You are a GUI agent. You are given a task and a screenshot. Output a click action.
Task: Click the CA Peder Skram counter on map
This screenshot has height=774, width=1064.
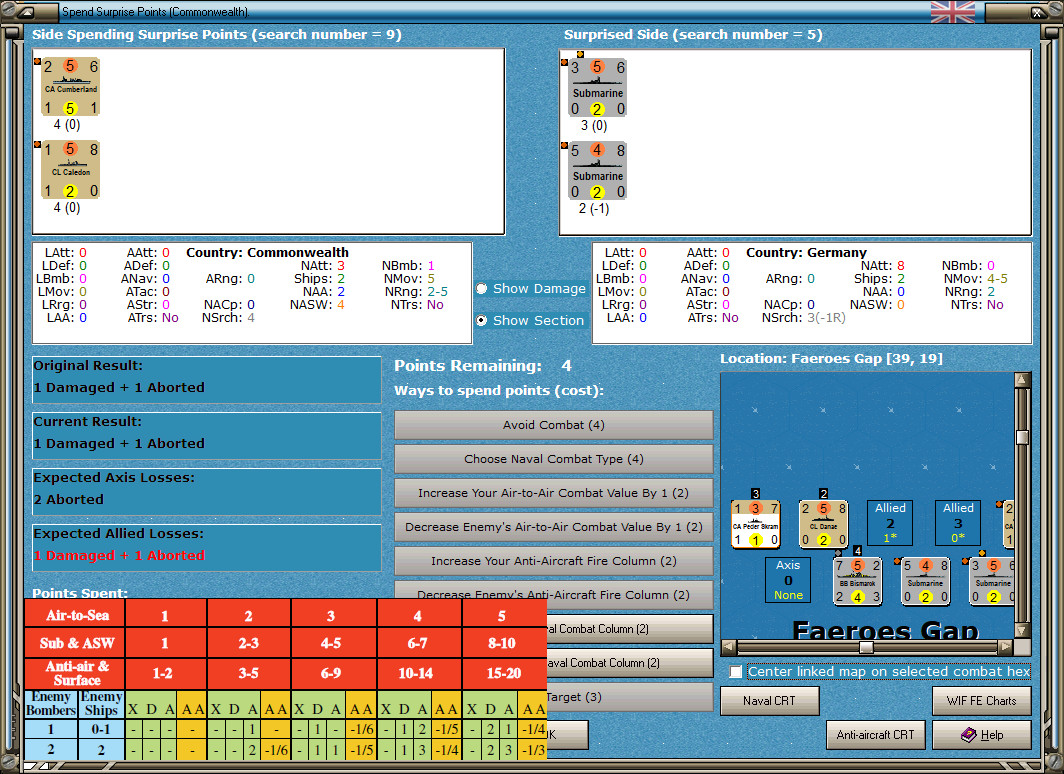(x=756, y=524)
